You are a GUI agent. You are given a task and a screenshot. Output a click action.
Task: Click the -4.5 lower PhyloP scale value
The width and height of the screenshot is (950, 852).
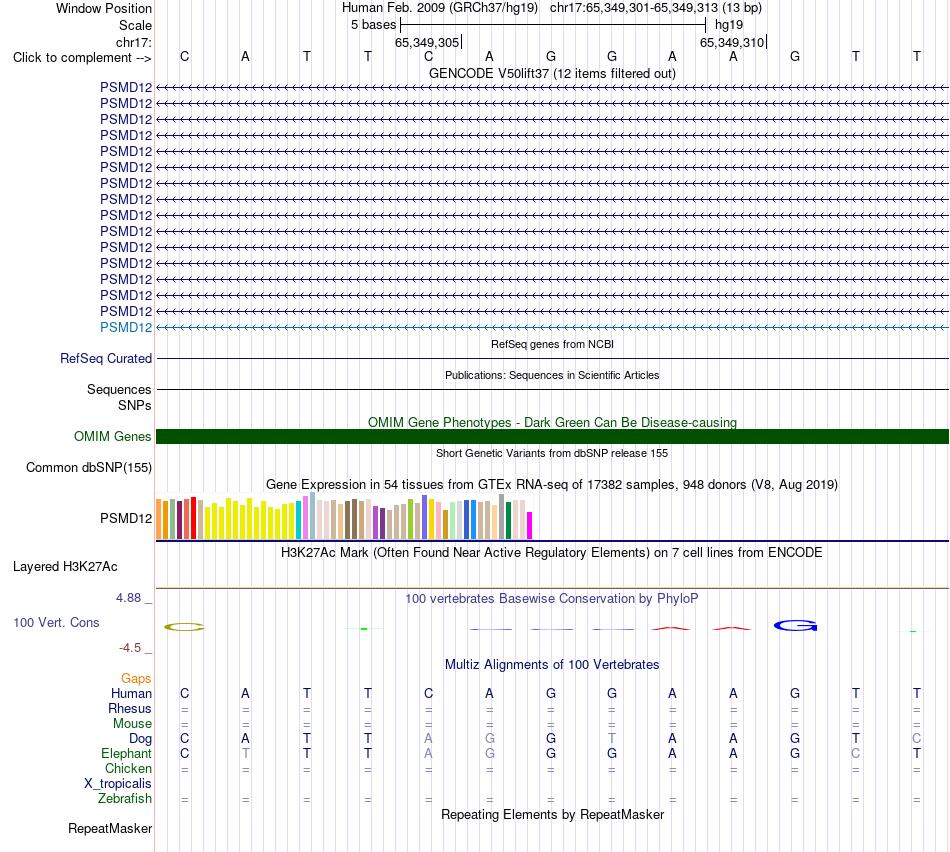(x=130, y=648)
